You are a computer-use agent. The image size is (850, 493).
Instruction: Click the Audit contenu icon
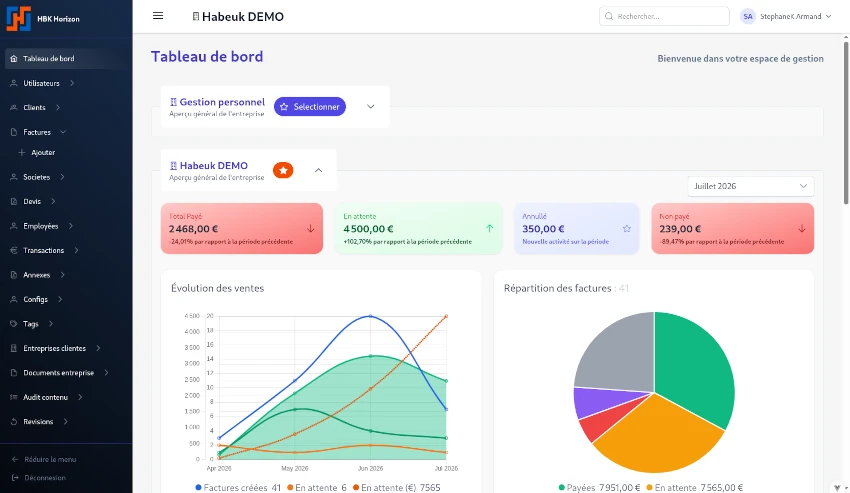pos(14,397)
